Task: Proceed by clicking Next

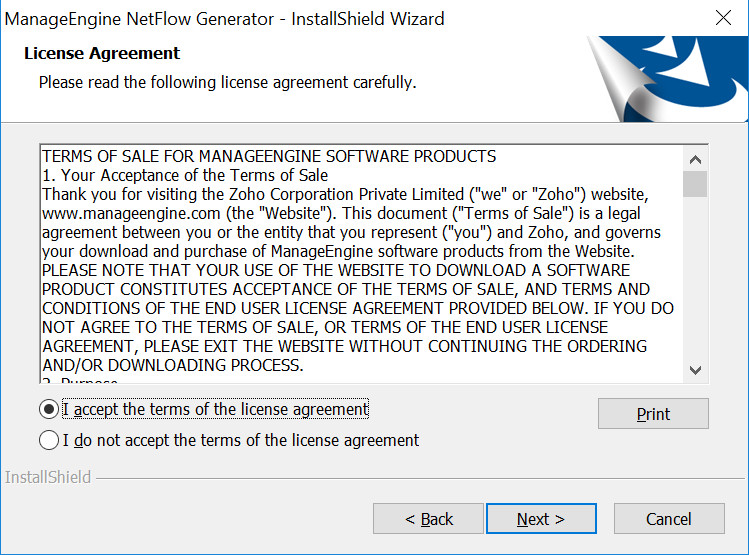Action: [x=541, y=519]
